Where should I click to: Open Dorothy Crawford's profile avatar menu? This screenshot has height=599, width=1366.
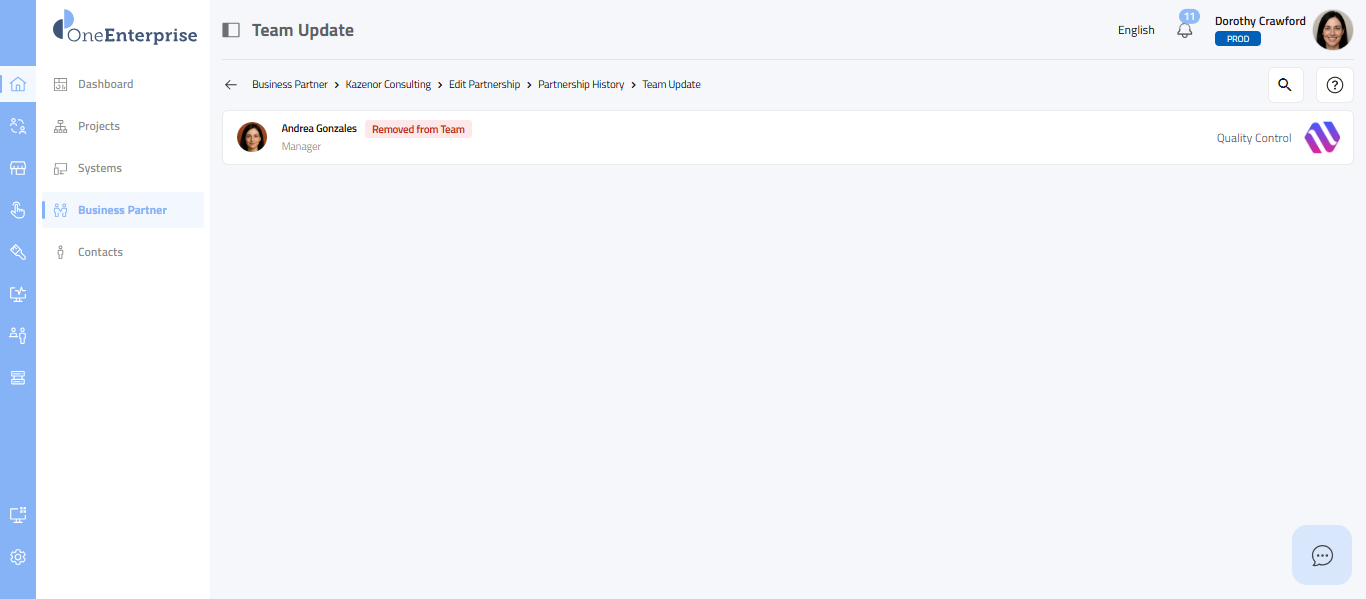pyautogui.click(x=1332, y=30)
